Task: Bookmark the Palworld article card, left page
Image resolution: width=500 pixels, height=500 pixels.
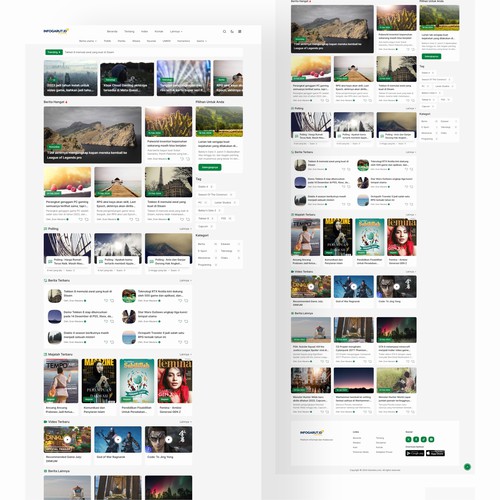Action: tap(188, 159)
